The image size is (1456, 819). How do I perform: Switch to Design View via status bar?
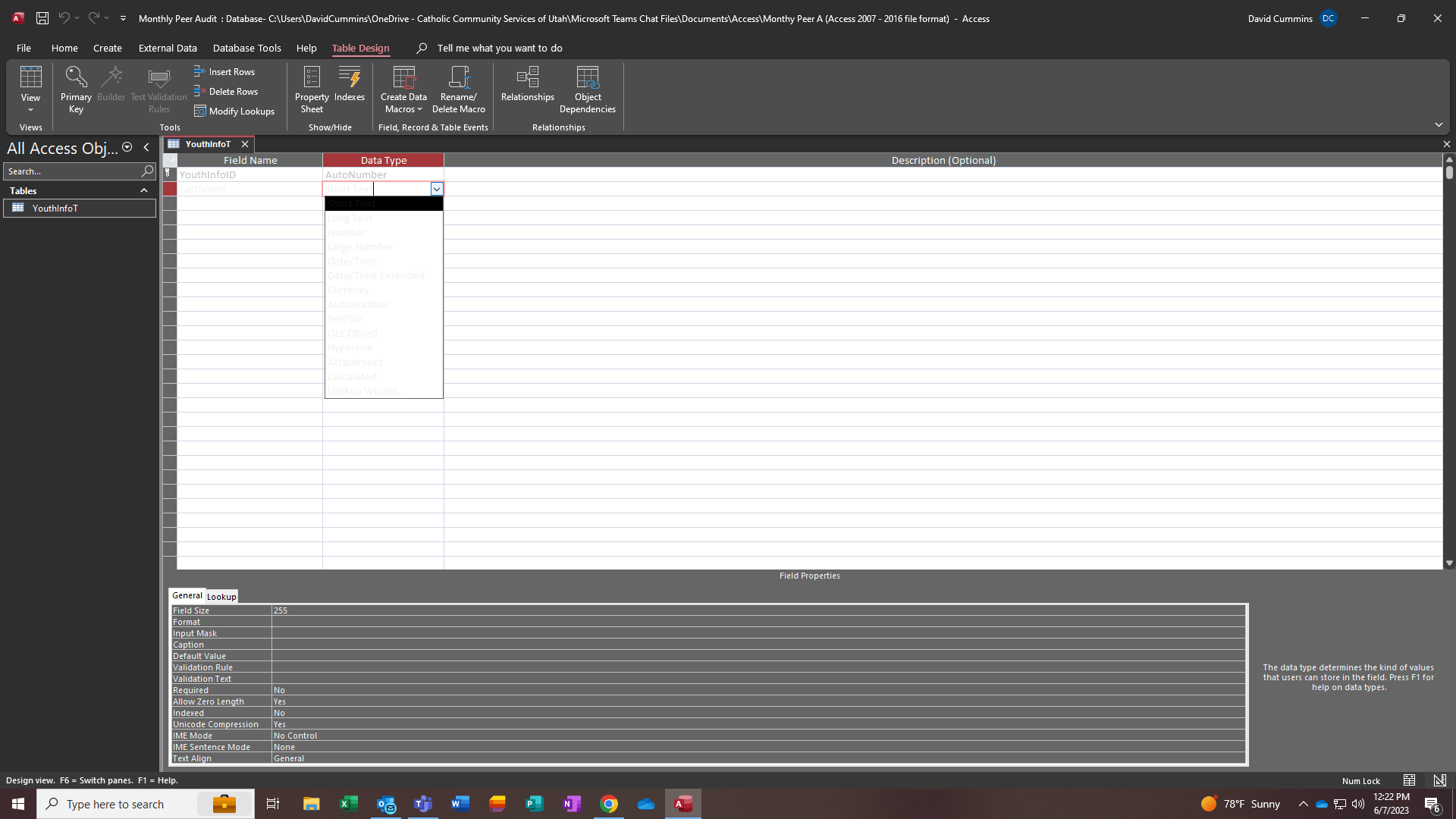click(1439, 780)
